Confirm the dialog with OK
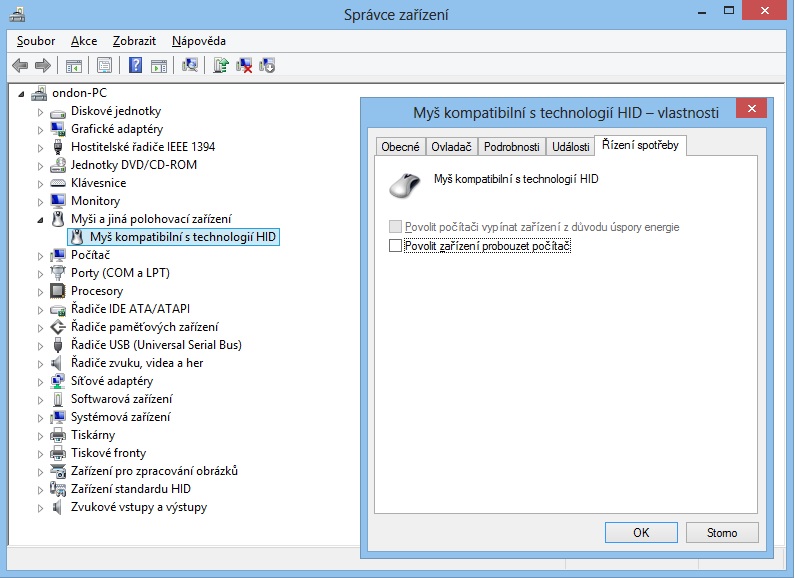 [641, 532]
